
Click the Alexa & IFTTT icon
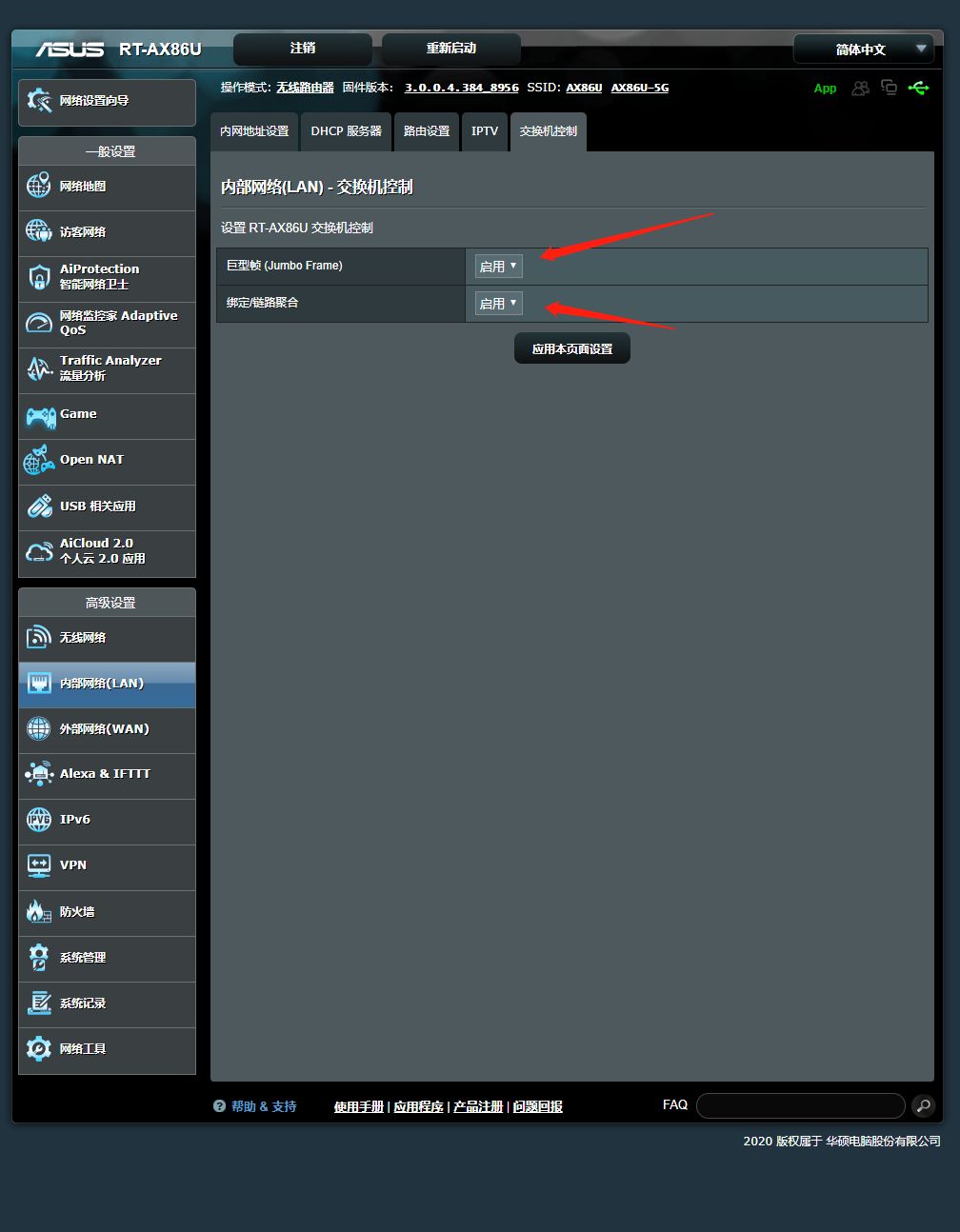[x=39, y=774]
